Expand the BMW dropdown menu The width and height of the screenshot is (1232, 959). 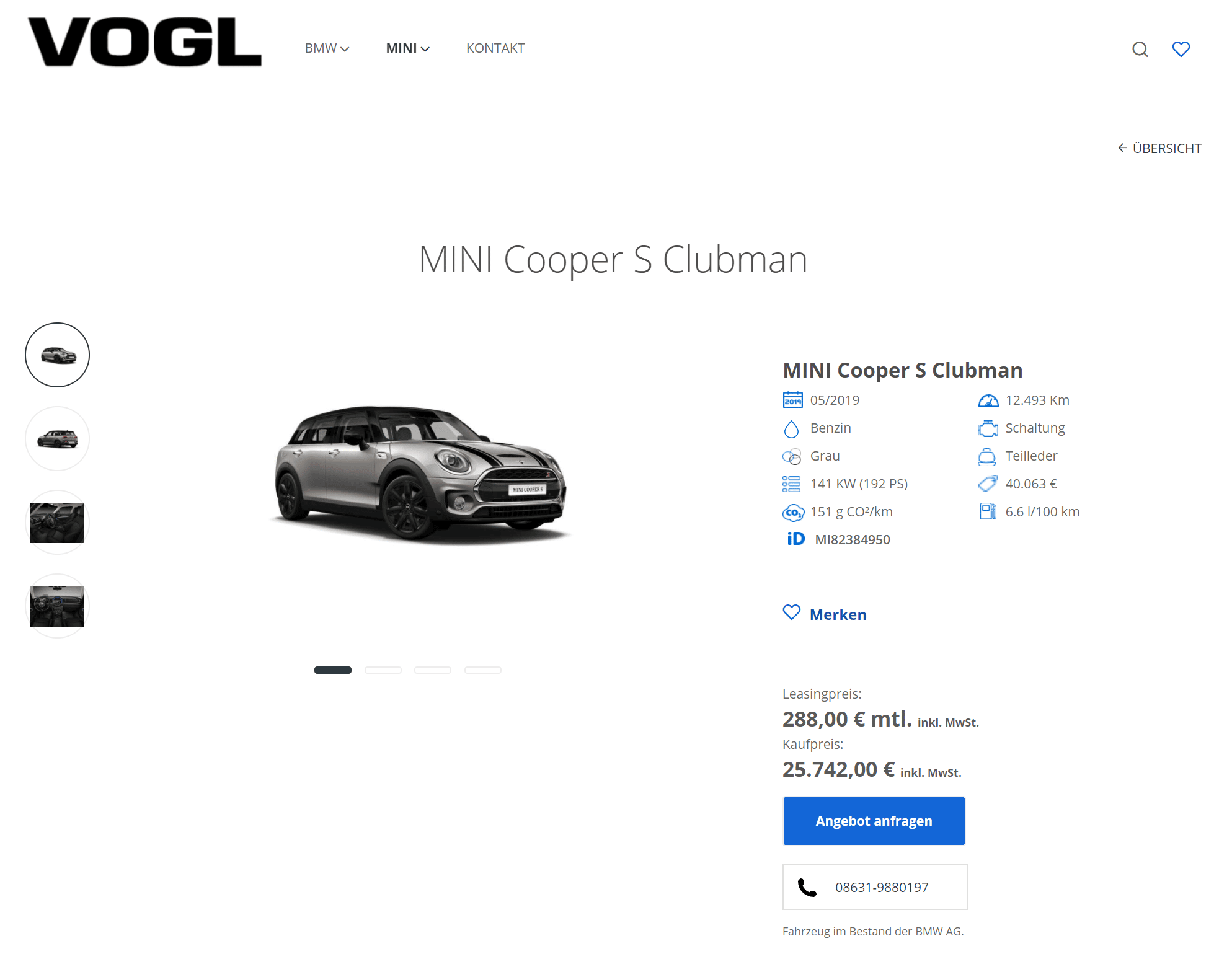[327, 48]
